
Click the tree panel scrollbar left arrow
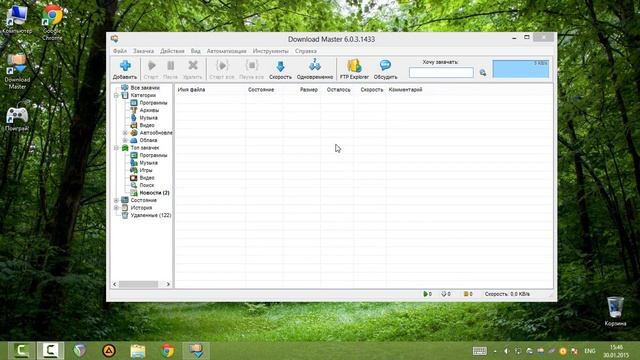[115, 284]
